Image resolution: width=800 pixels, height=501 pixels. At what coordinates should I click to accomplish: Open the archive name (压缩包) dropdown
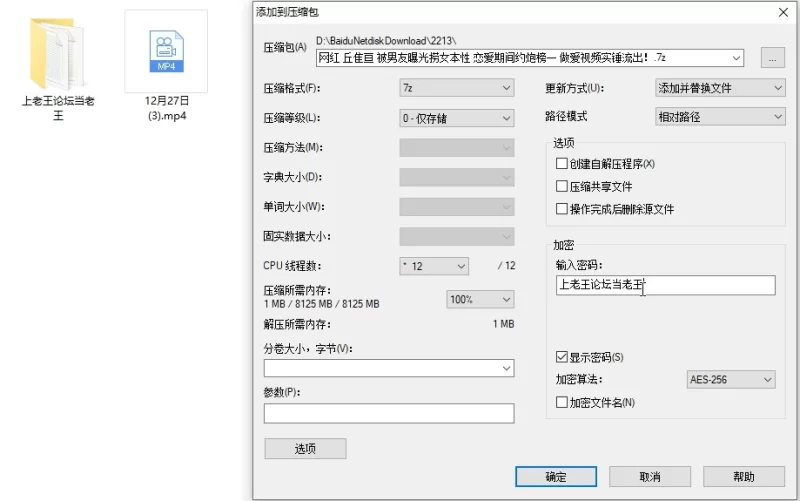(736, 58)
